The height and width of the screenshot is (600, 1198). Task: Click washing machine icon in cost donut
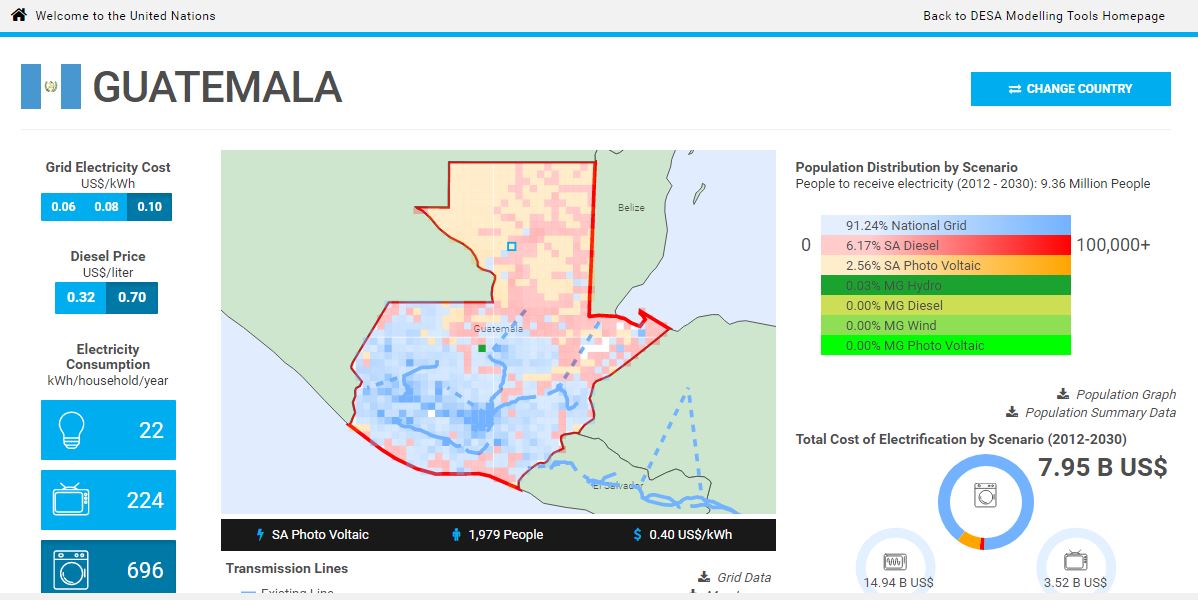(986, 495)
